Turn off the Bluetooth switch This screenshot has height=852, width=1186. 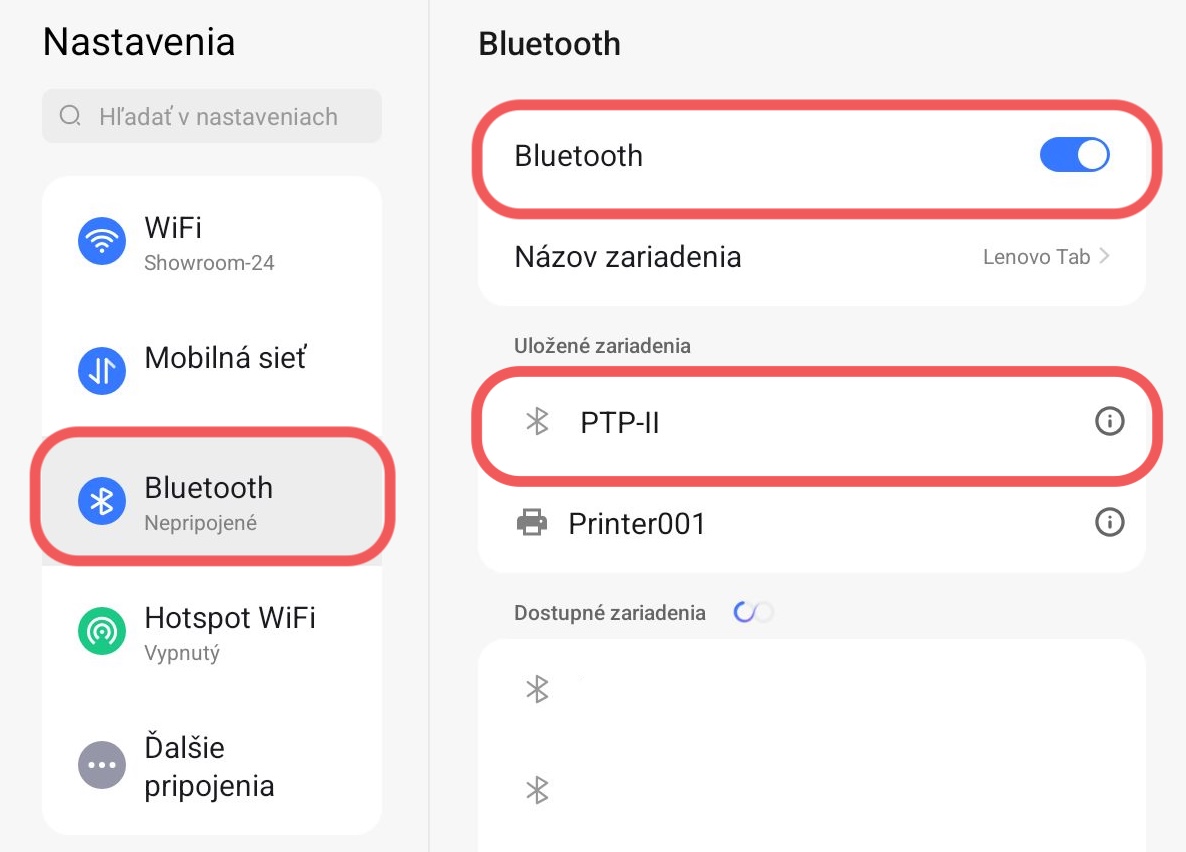1074,156
